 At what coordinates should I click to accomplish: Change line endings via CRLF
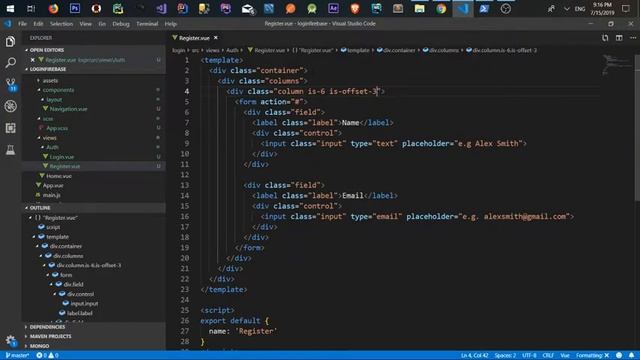[x=548, y=356]
